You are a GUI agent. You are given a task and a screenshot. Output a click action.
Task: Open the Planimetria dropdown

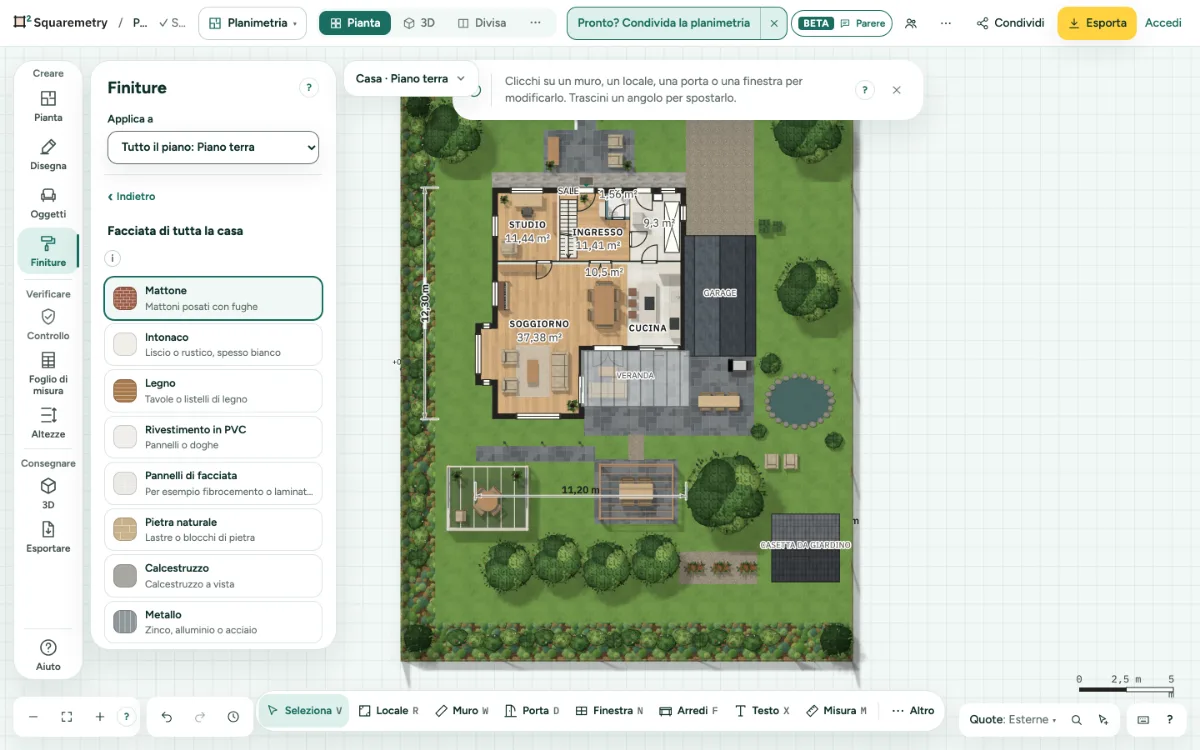(x=253, y=23)
